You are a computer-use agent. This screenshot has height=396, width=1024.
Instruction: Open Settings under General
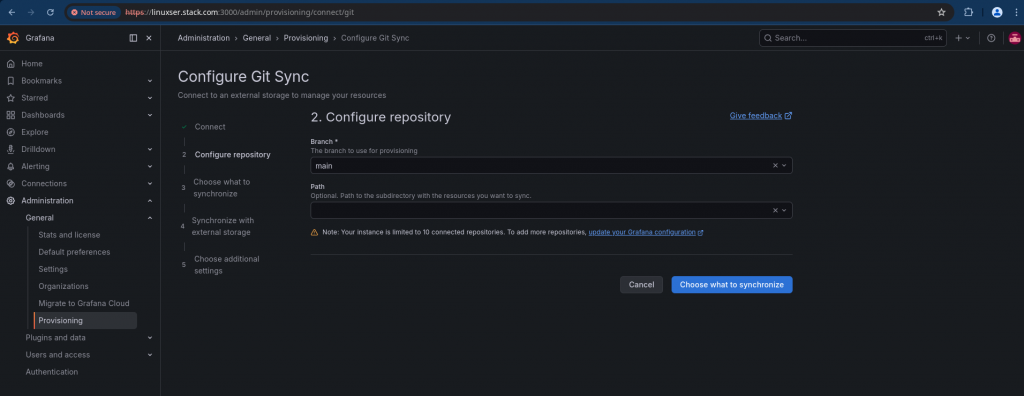[x=53, y=269]
